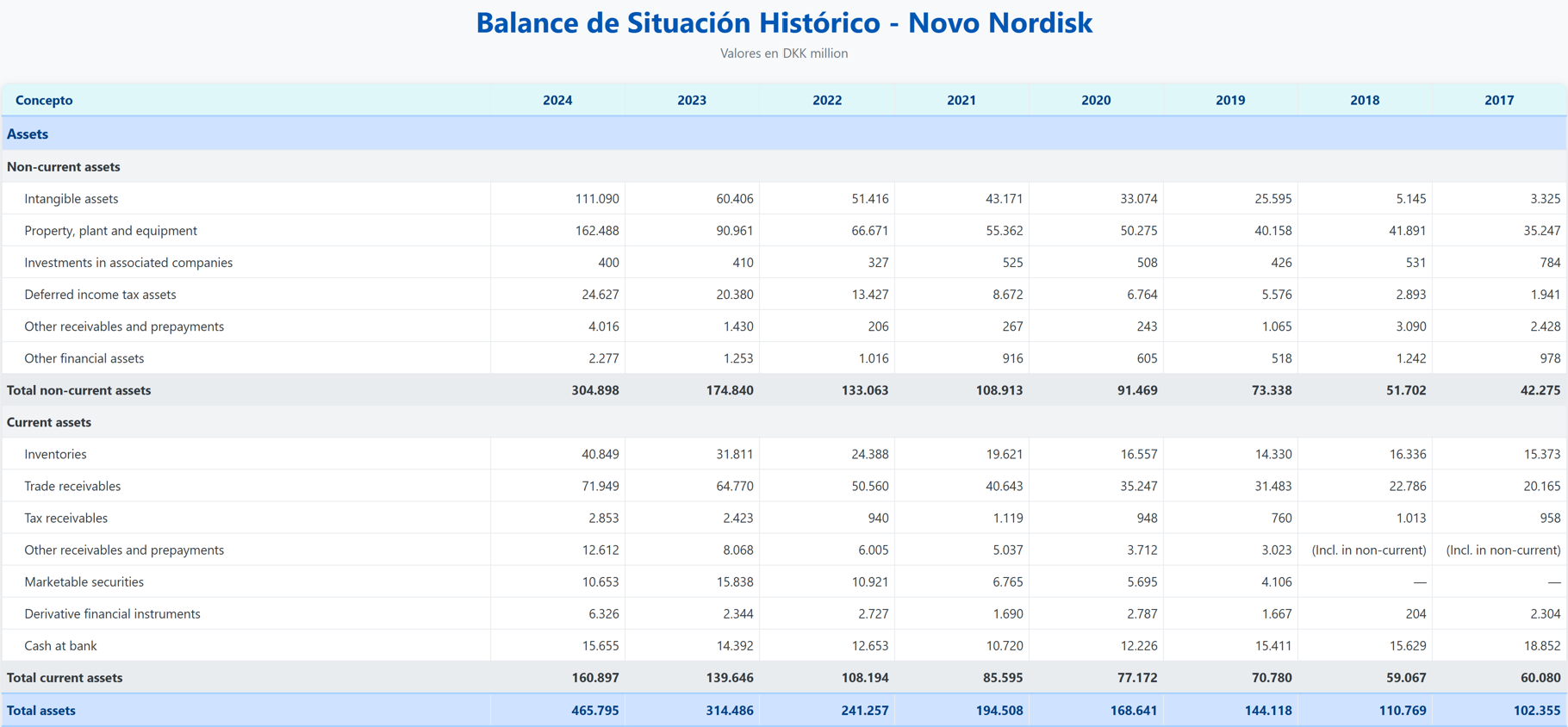Image resolution: width=1568 pixels, height=727 pixels.
Task: Click the Assets section header row
Action: (784, 134)
